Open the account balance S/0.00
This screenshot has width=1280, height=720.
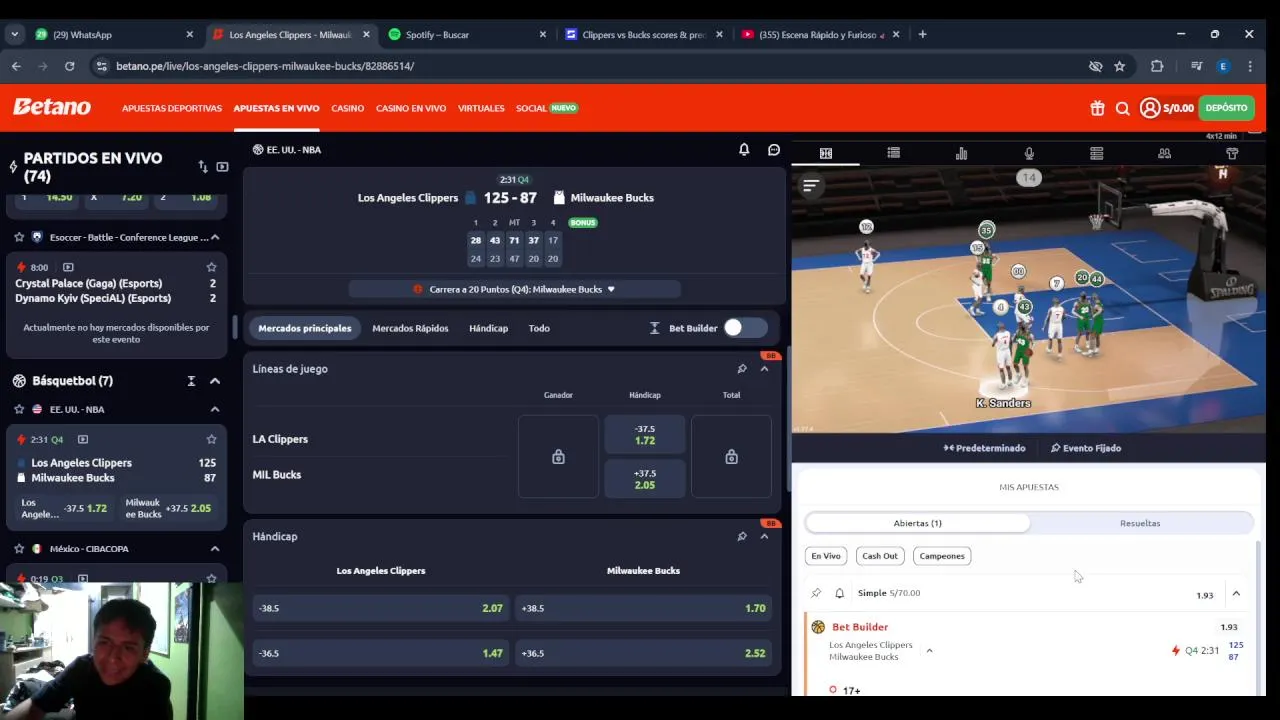point(1167,108)
